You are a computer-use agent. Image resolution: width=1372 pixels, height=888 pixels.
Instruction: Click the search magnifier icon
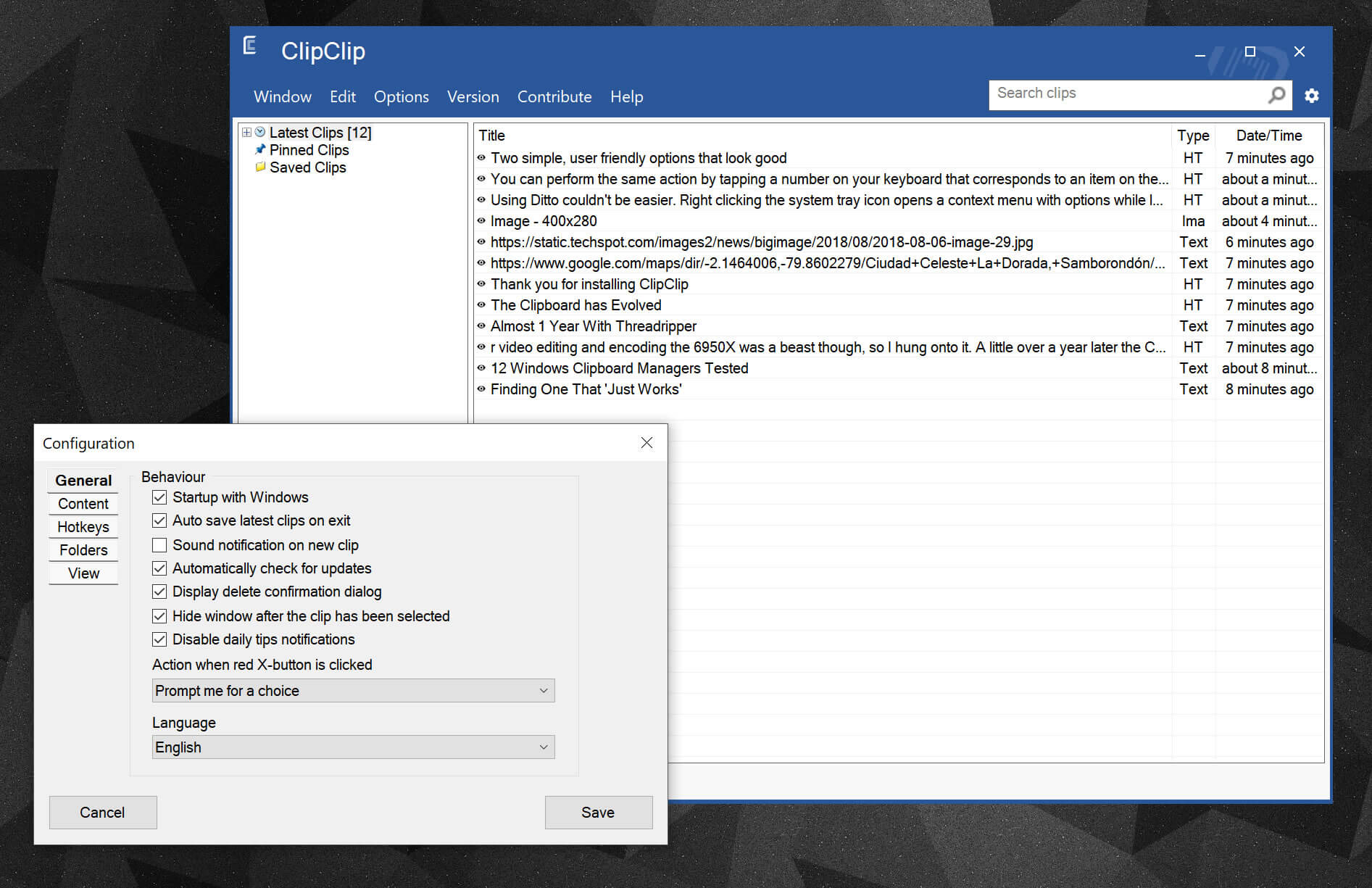pos(1276,95)
